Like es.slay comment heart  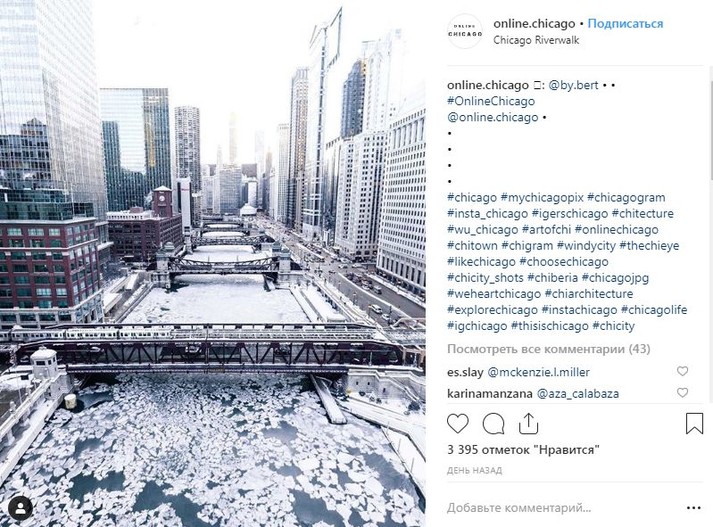coord(682,371)
